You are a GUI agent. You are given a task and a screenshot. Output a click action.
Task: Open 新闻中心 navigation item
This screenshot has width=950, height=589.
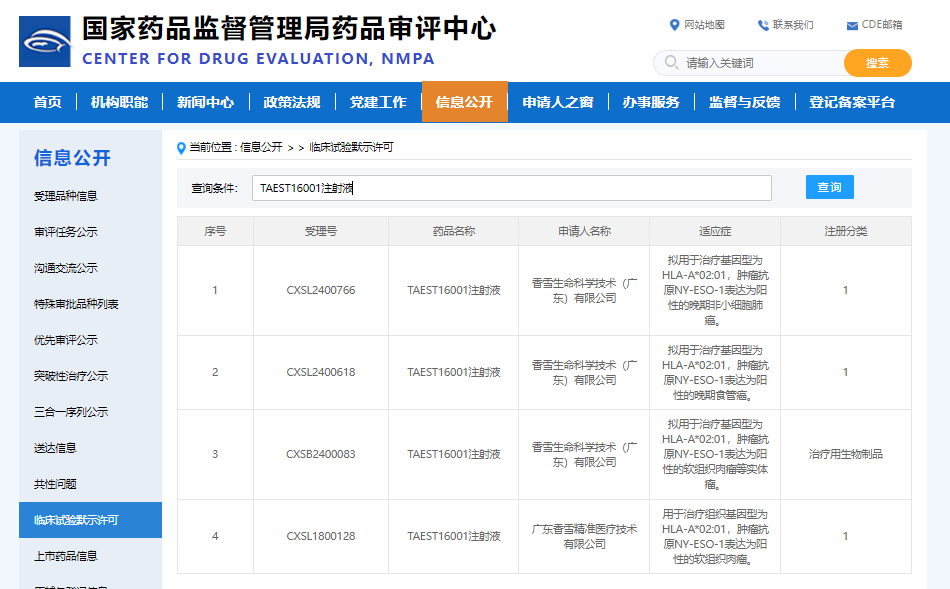[205, 102]
